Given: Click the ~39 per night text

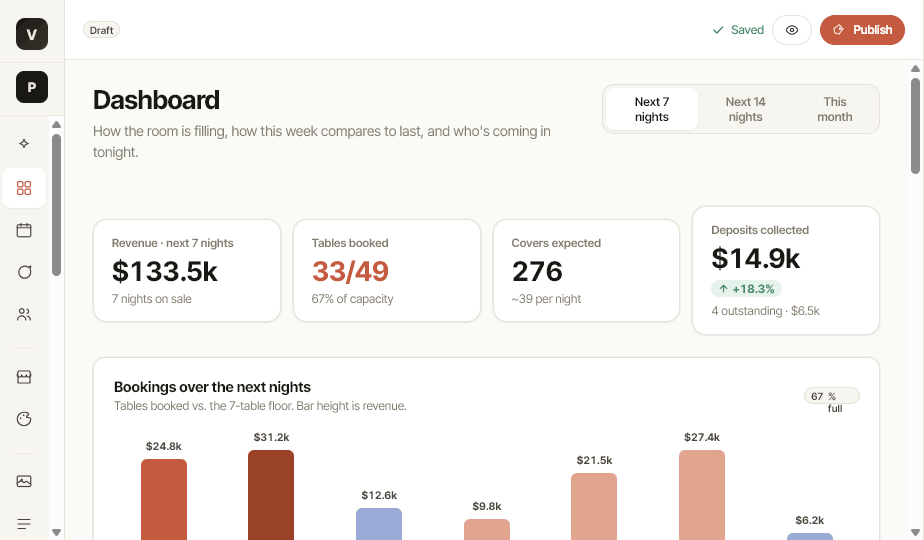Looking at the screenshot, I should tap(546, 299).
